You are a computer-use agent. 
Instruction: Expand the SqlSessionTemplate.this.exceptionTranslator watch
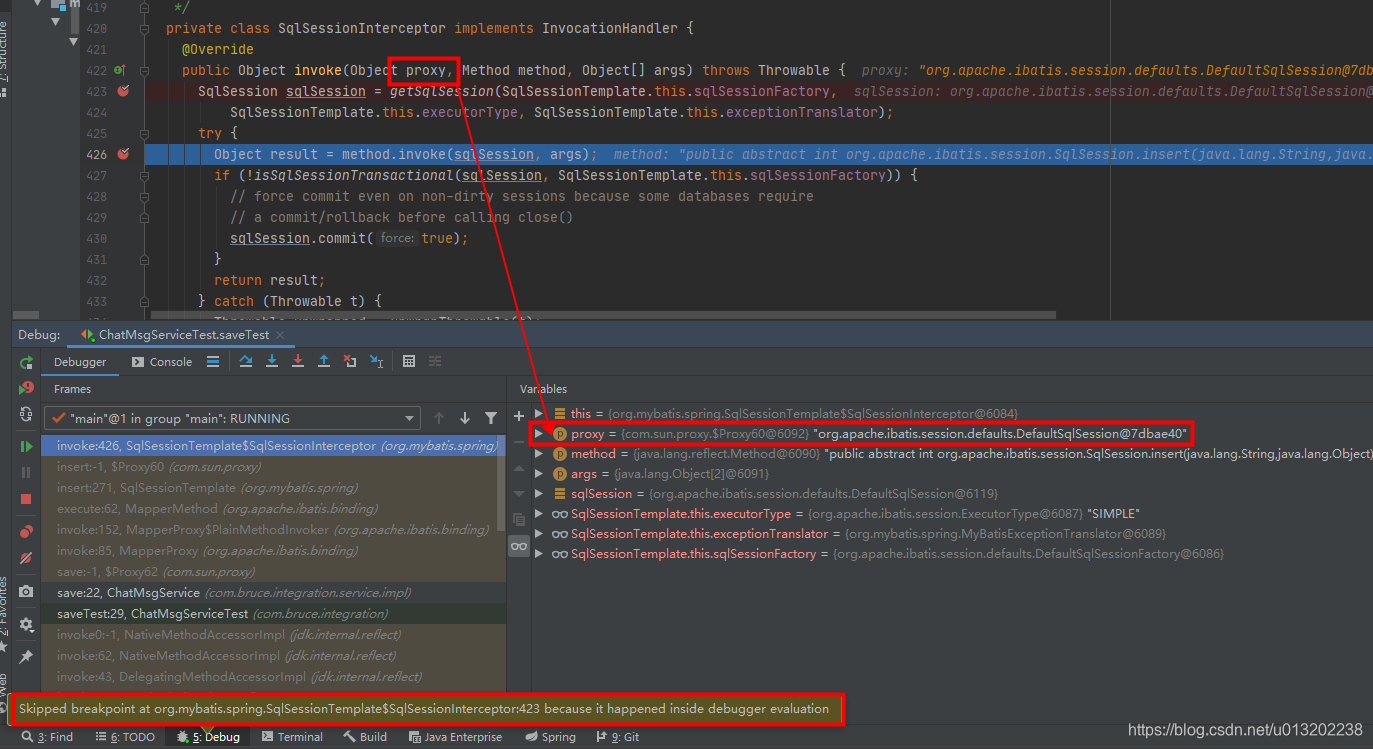540,533
